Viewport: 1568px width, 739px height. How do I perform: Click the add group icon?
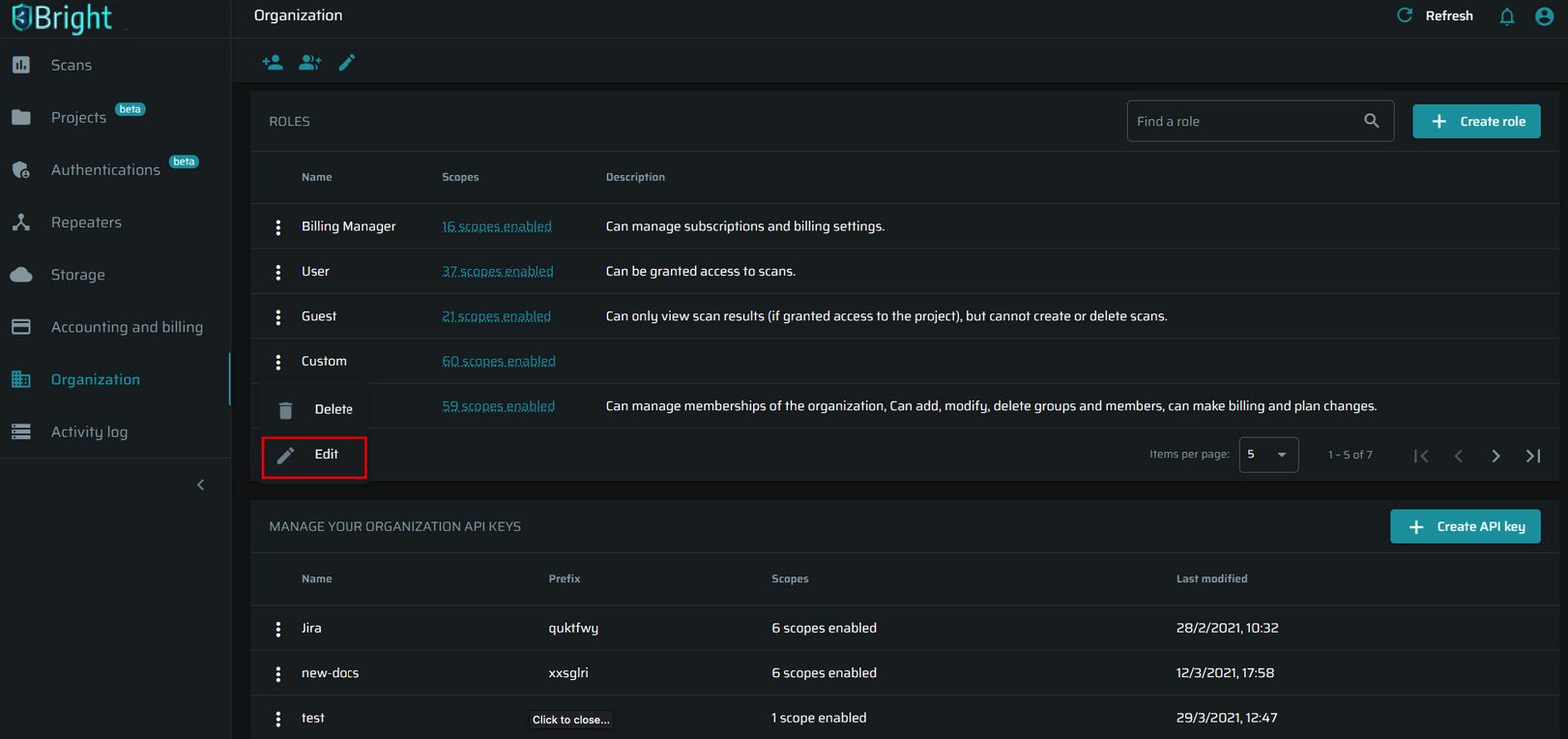pos(309,63)
